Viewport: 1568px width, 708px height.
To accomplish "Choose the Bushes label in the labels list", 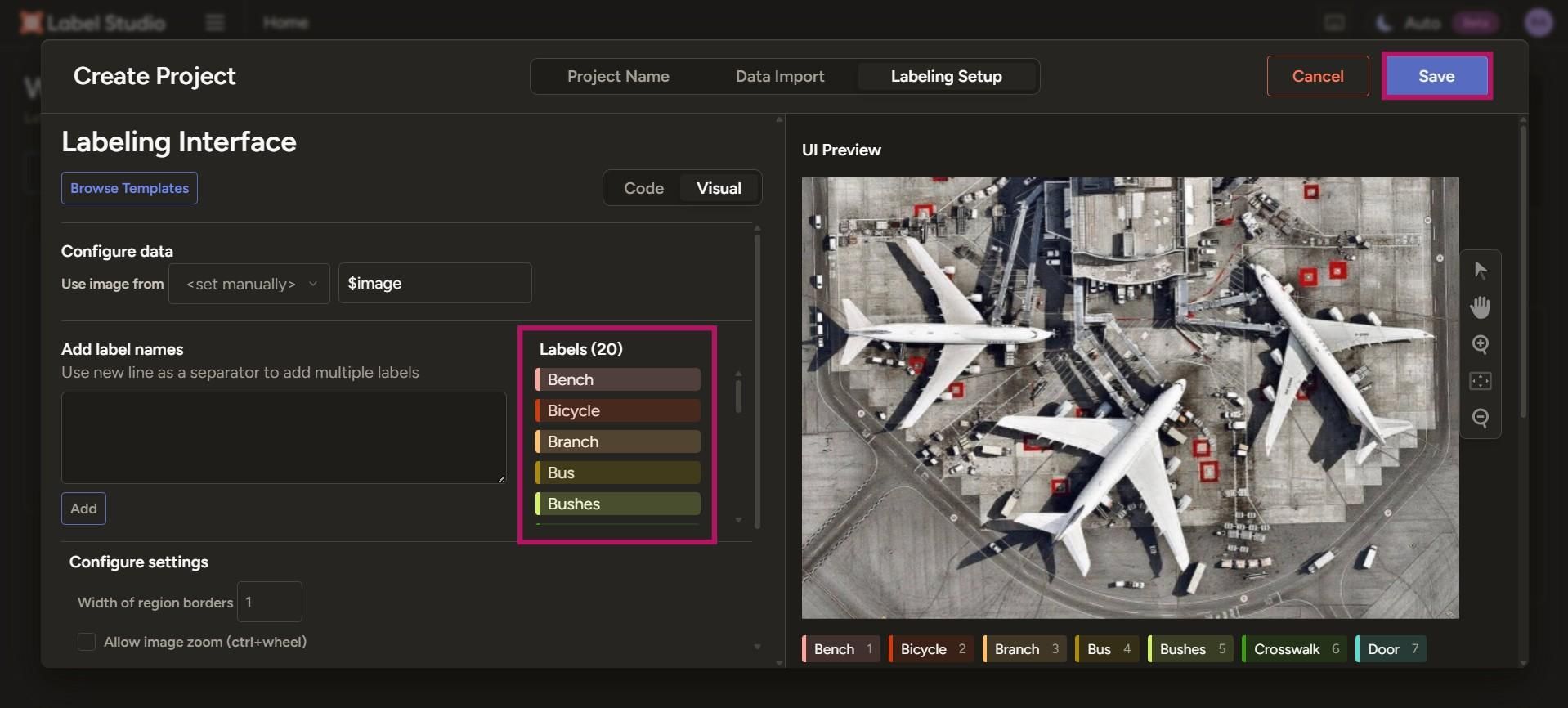I will coord(618,504).
